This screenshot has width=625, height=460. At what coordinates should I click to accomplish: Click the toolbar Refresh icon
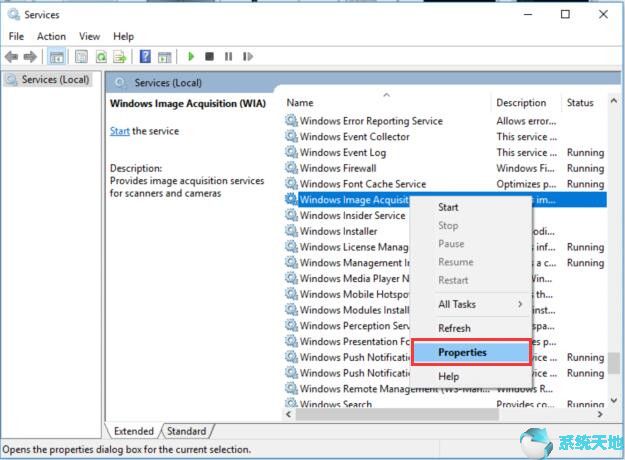(x=101, y=57)
